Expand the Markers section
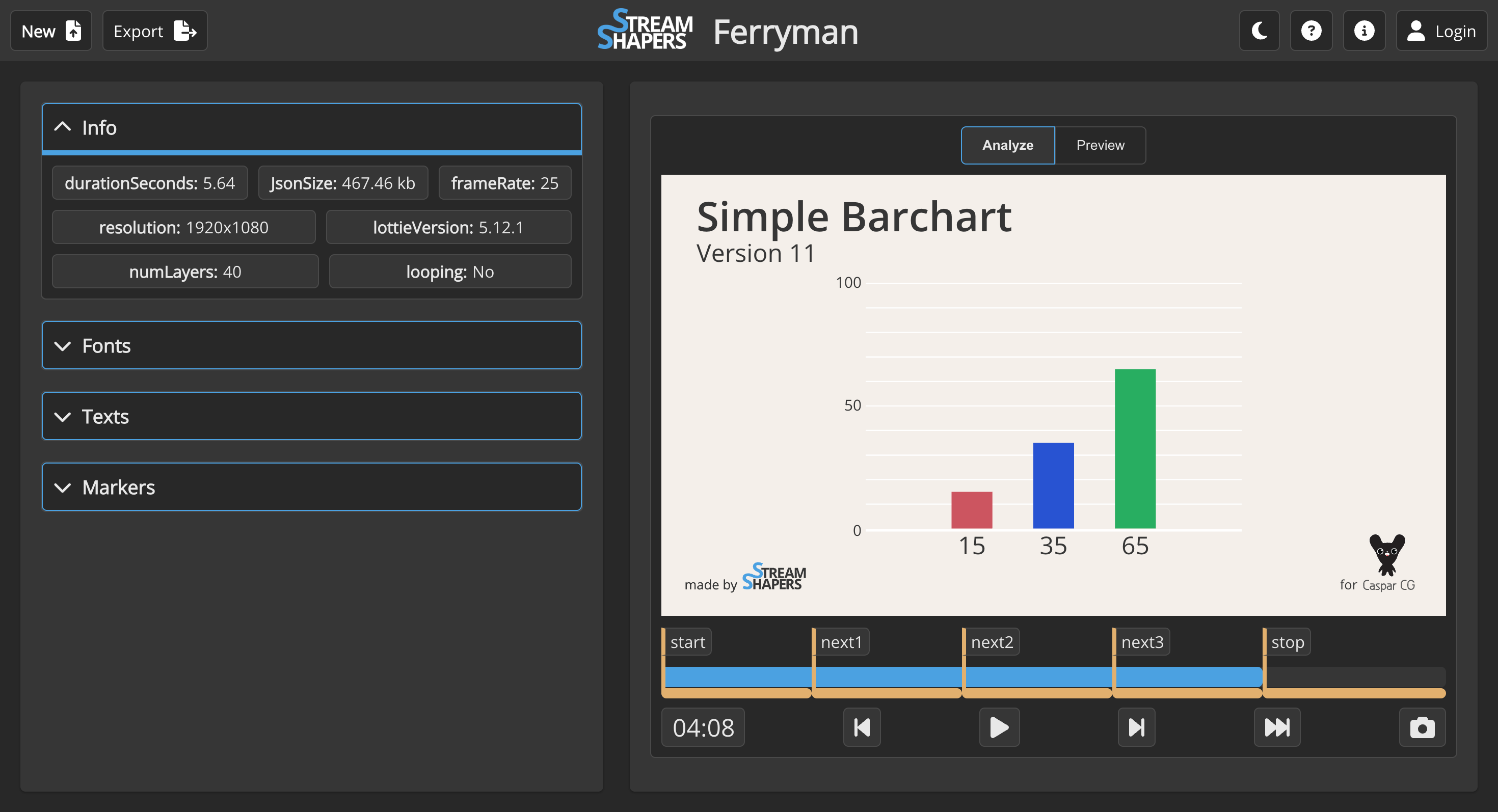 pyautogui.click(x=312, y=487)
